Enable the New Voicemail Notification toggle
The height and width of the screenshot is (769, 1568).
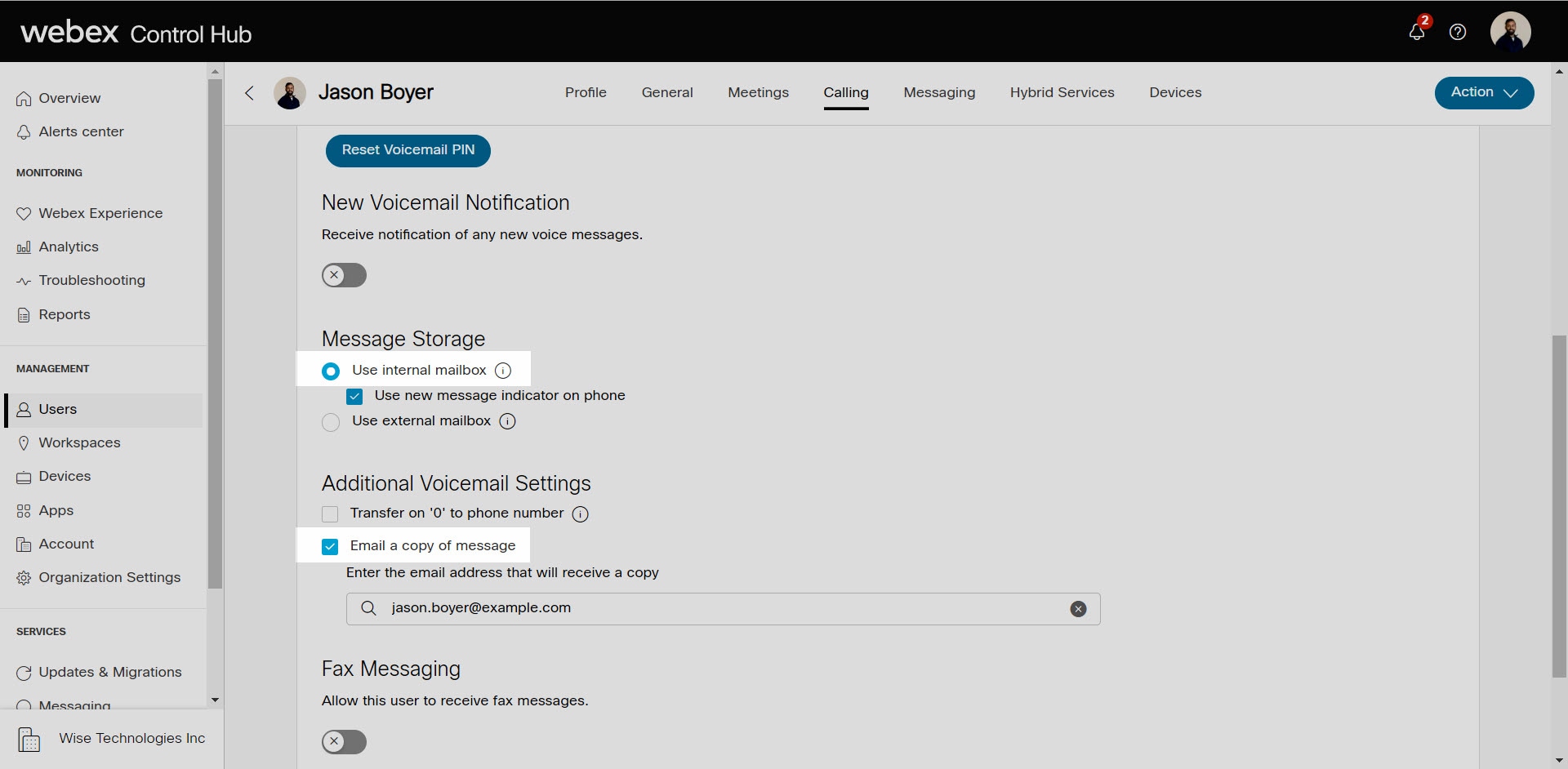click(x=343, y=275)
